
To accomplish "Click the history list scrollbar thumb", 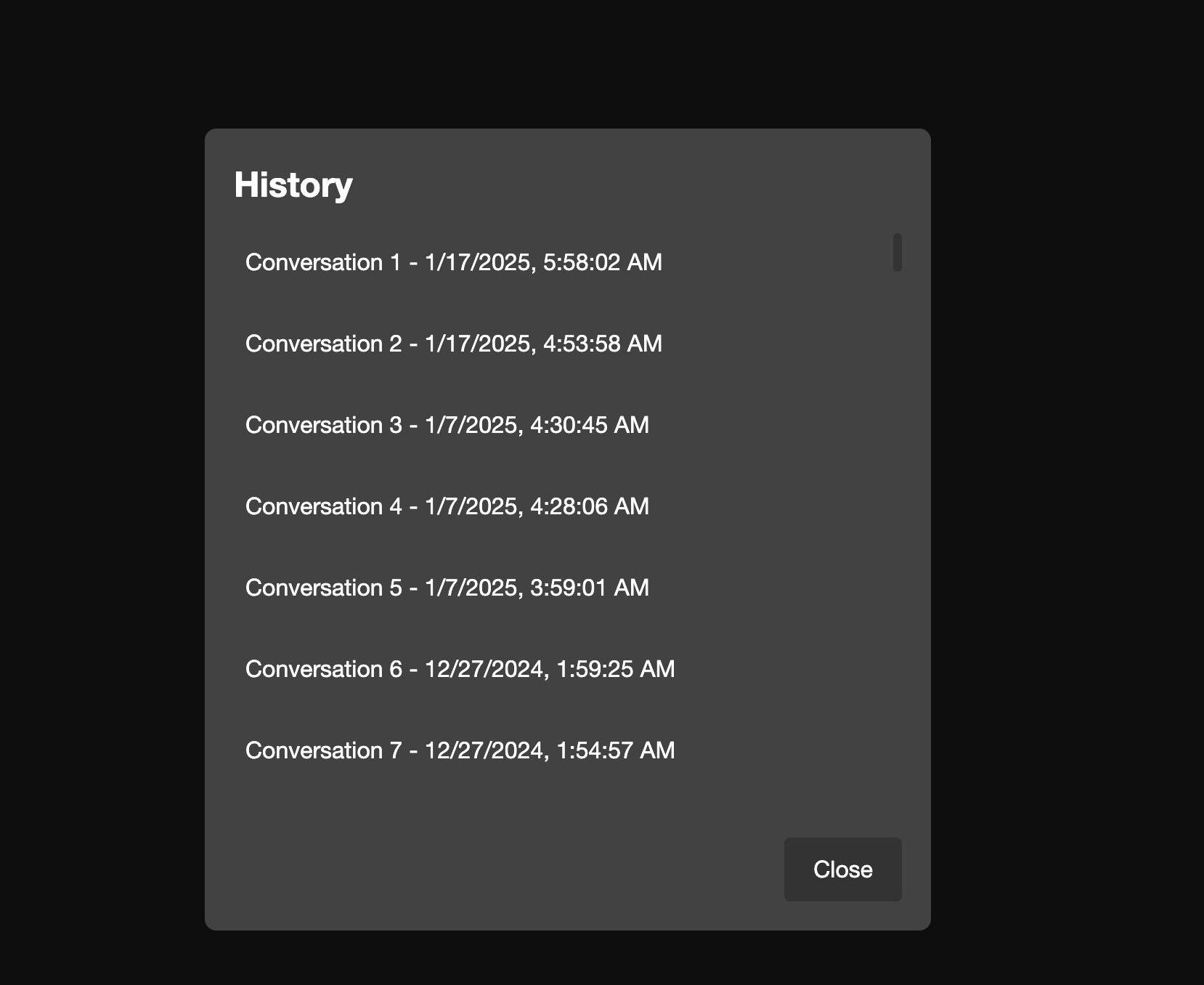I will 898,253.
